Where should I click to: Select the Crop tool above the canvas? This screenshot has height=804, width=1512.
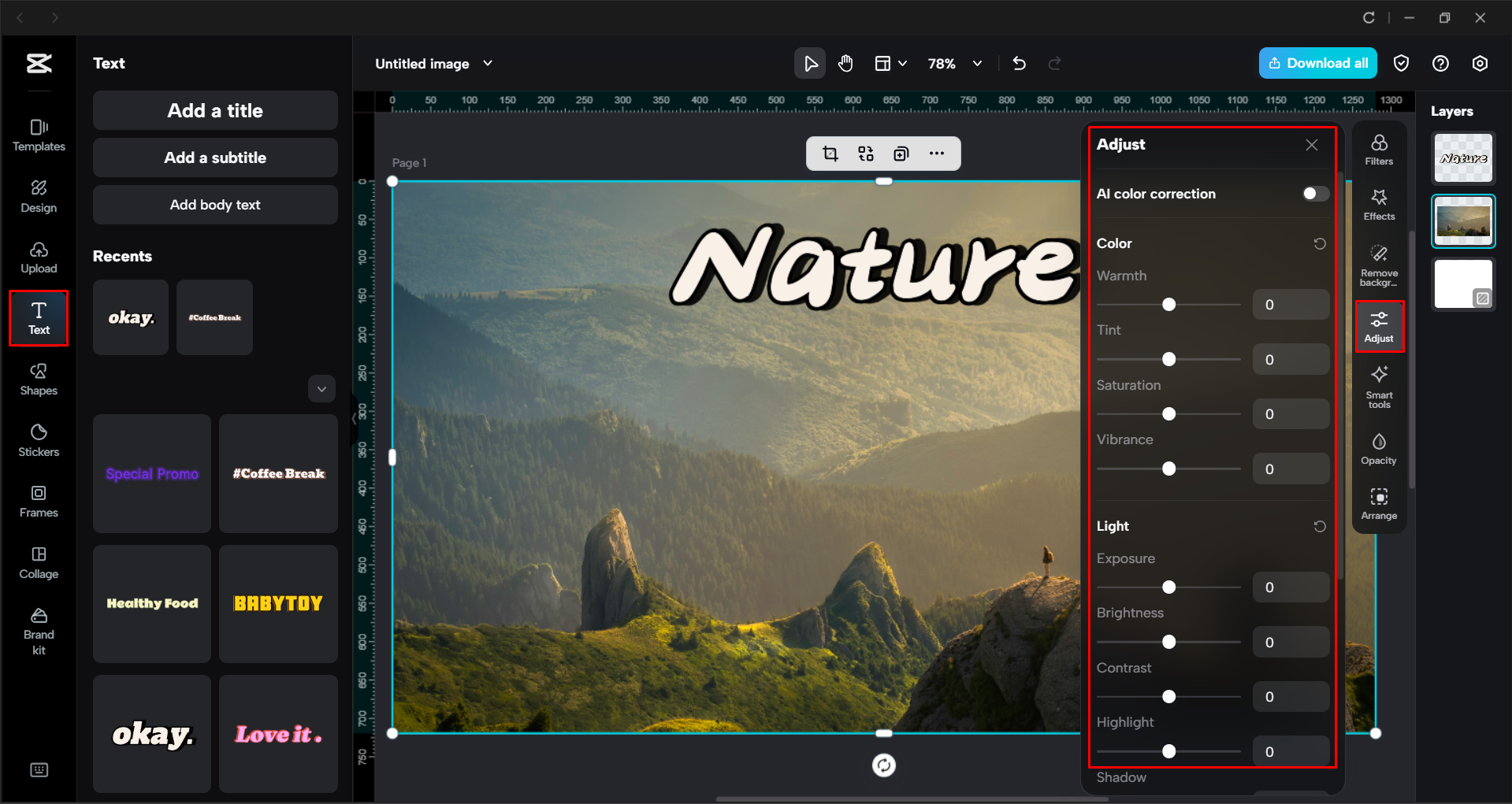coord(830,154)
